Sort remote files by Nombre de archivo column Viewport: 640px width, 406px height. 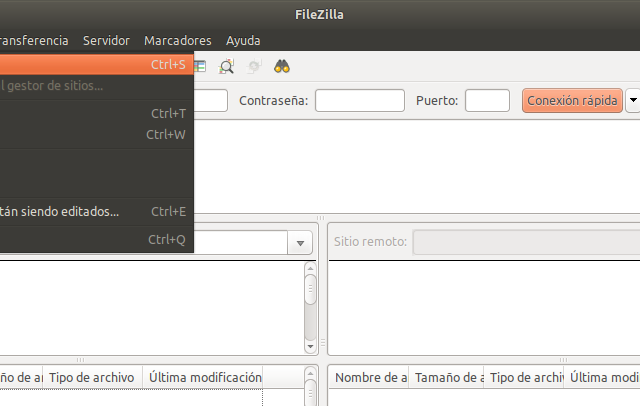pyautogui.click(x=369, y=377)
